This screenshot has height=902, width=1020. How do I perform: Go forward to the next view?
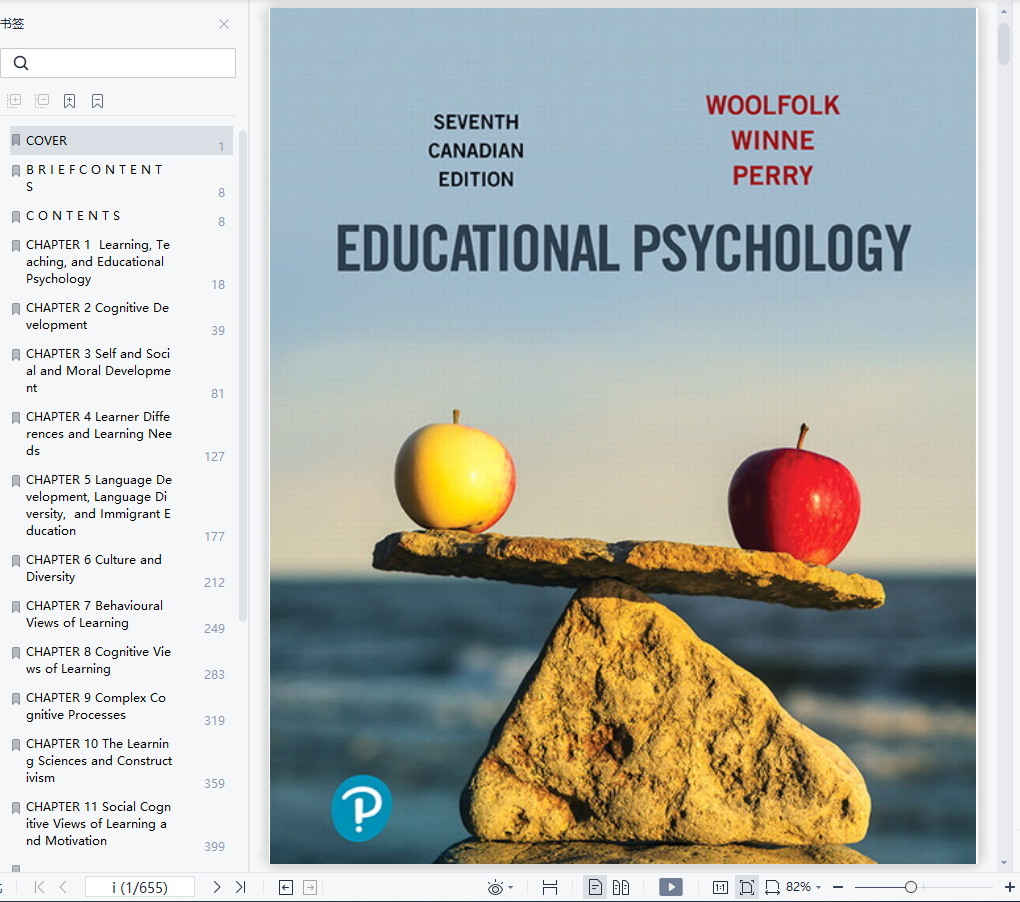click(x=310, y=887)
